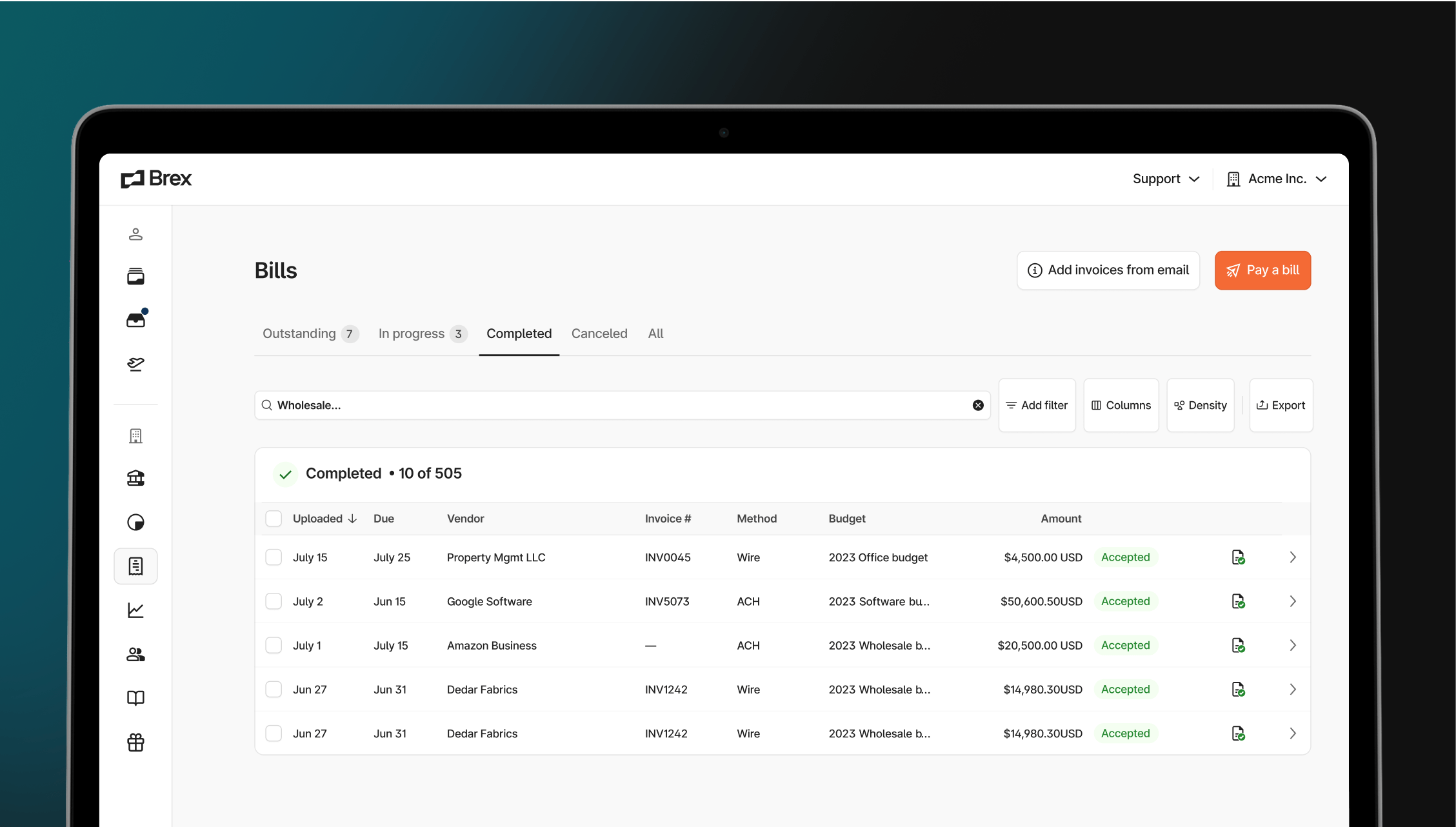This screenshot has width=1456, height=827.
Task: Expand details for the Property Mgmt LLC bill
Action: [x=1293, y=557]
